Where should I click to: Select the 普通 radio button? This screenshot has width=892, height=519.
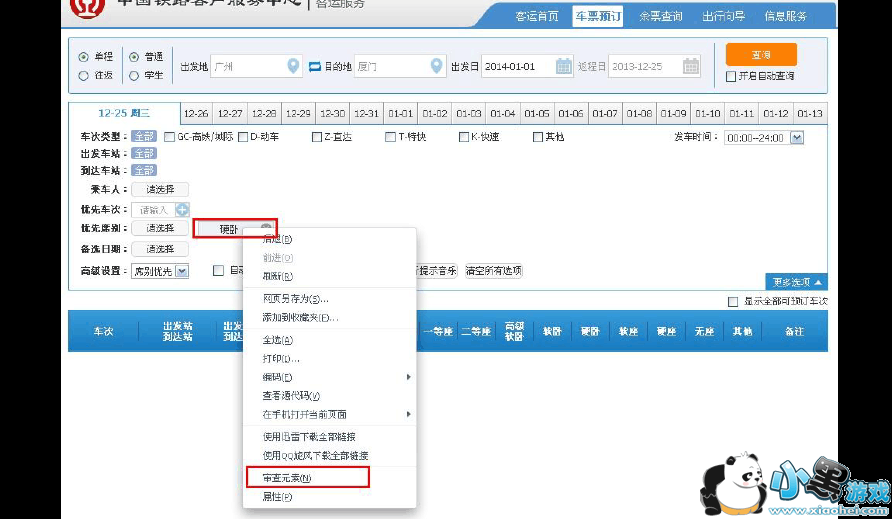click(134, 57)
